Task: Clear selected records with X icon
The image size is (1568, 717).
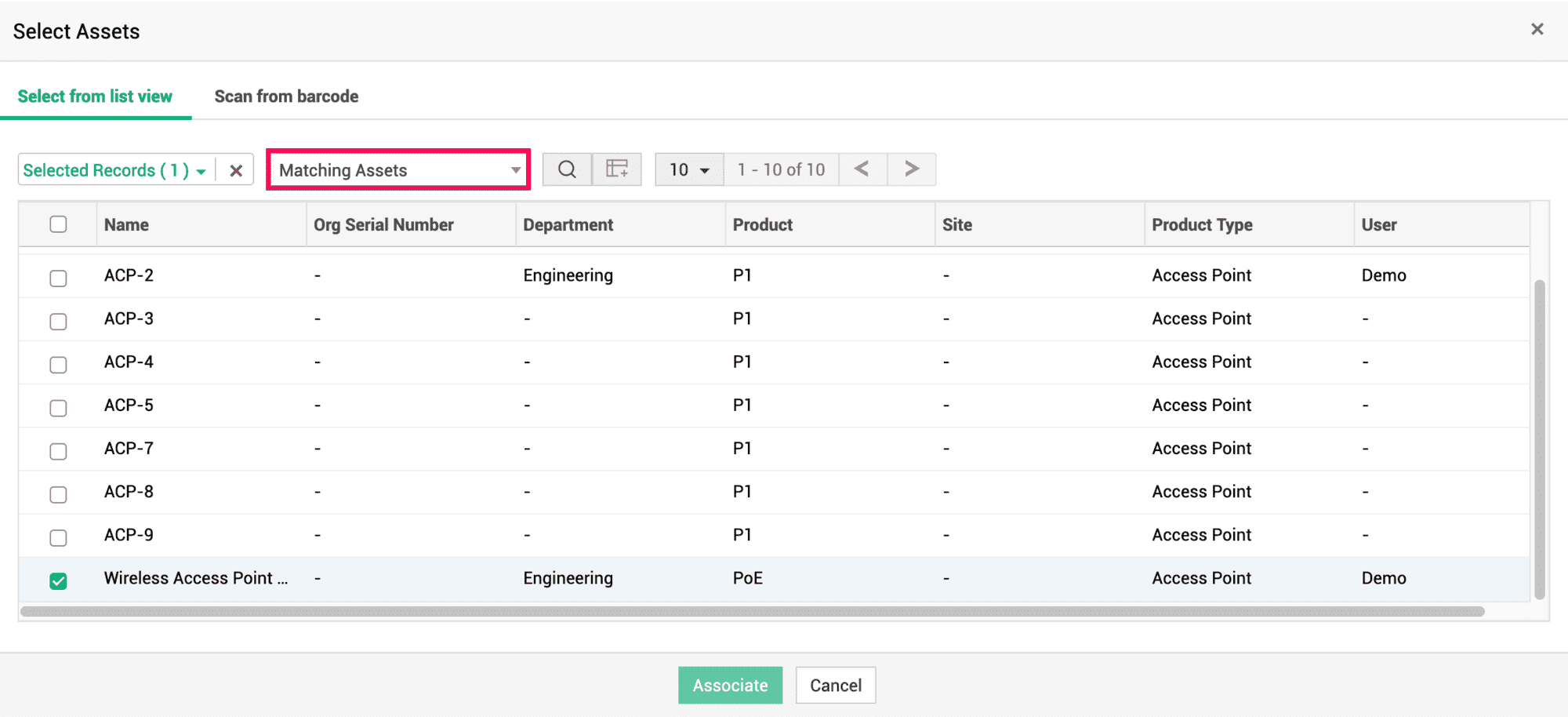Action: click(x=236, y=170)
